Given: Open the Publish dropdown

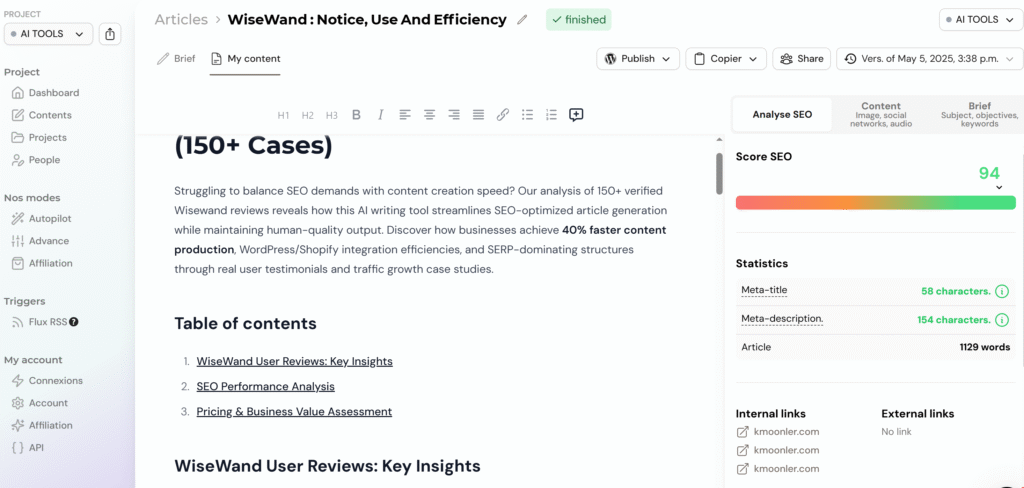Looking at the screenshot, I should coord(638,59).
